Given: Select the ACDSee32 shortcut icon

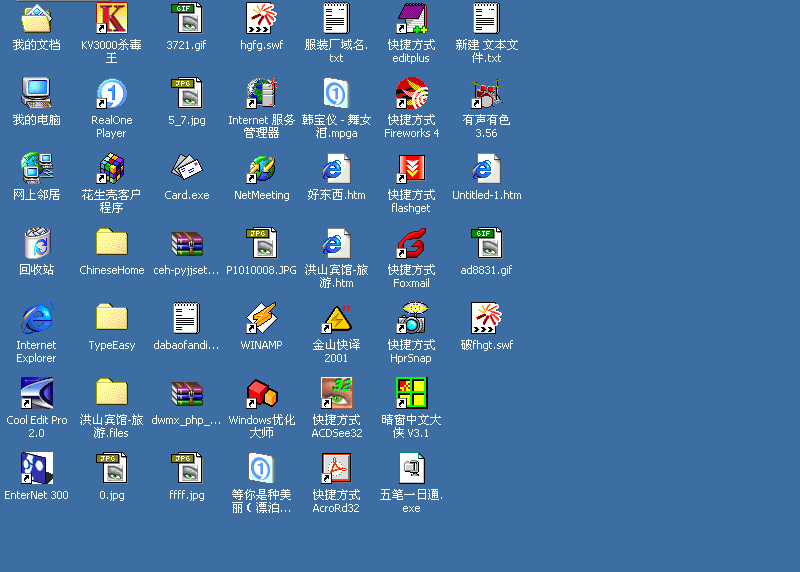Looking at the screenshot, I should 336,394.
